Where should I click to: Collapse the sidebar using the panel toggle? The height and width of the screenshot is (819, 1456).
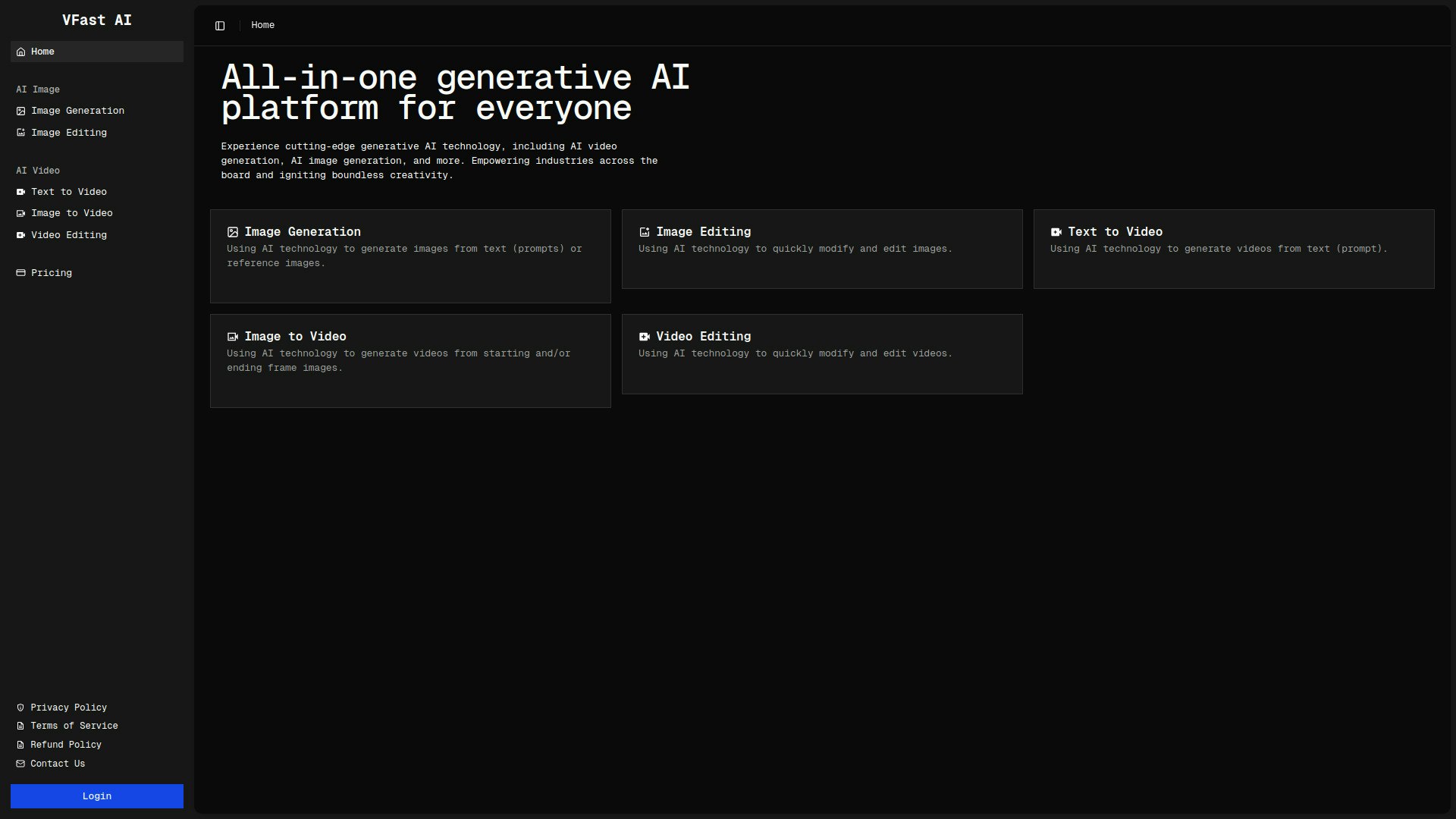tap(221, 25)
